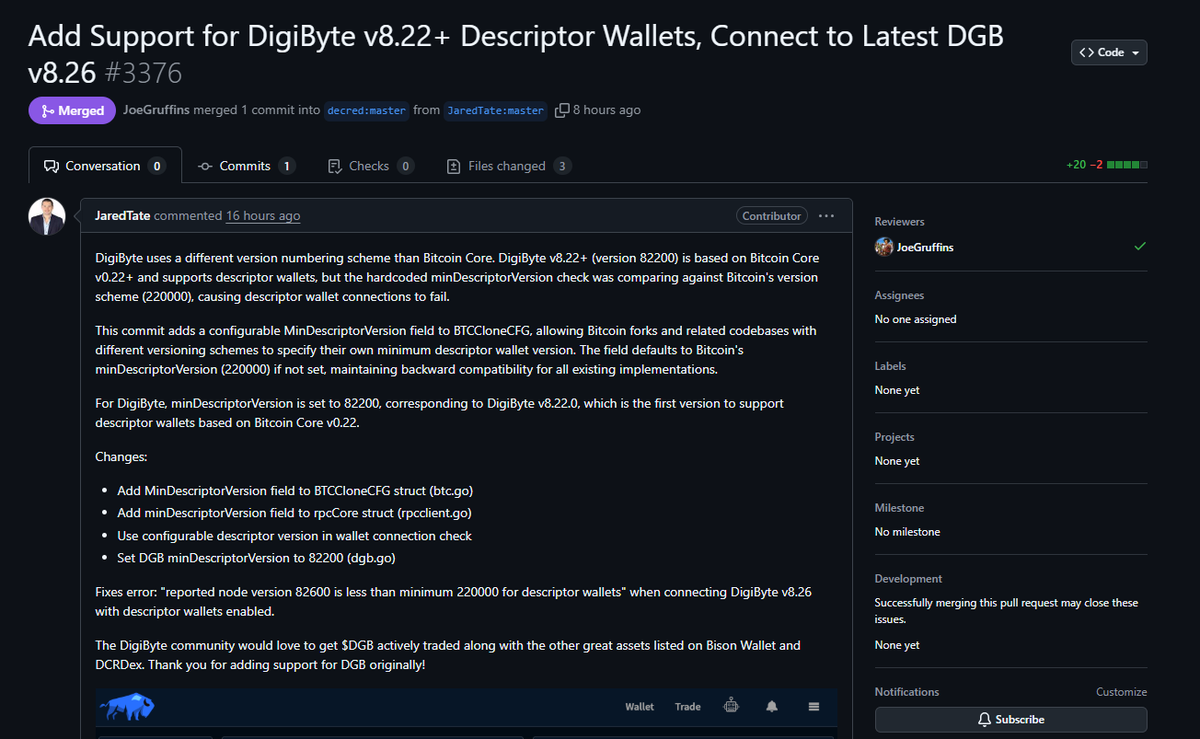
Task: Click bullet 'Use configurable descriptor version in wallet connection check'
Action: [x=294, y=536]
